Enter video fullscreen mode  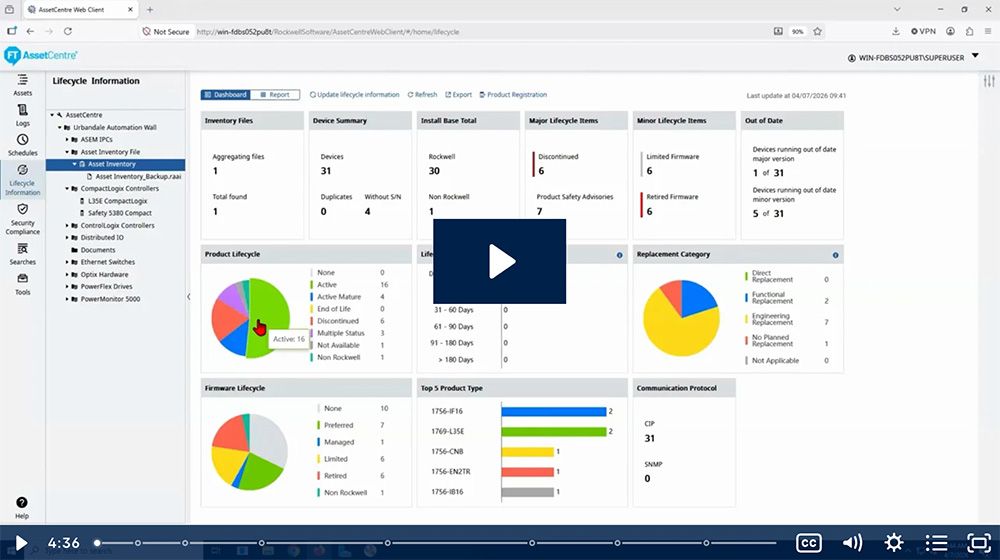[978, 543]
